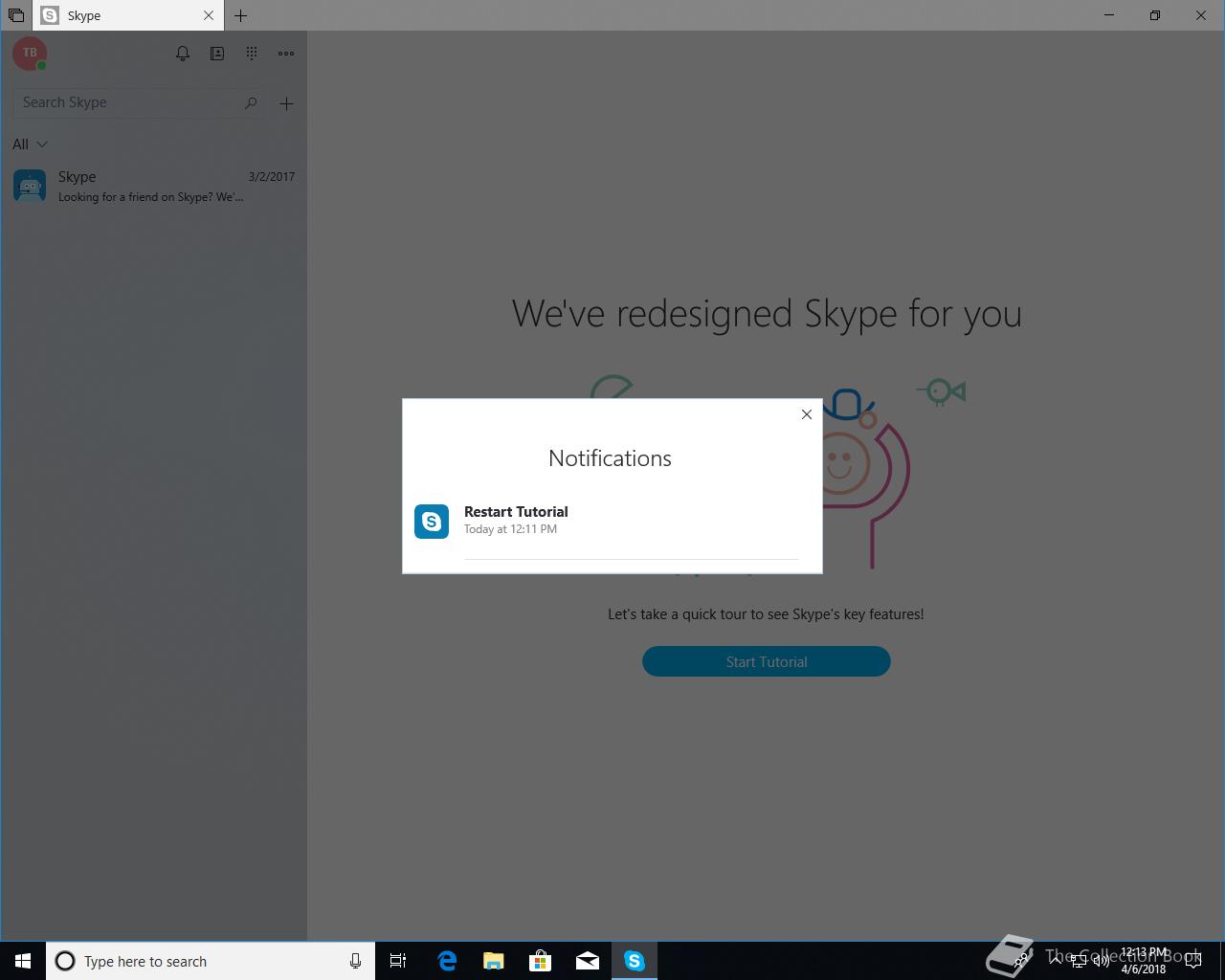Restore down the Skype window
The image size is (1225, 980).
pyautogui.click(x=1155, y=15)
